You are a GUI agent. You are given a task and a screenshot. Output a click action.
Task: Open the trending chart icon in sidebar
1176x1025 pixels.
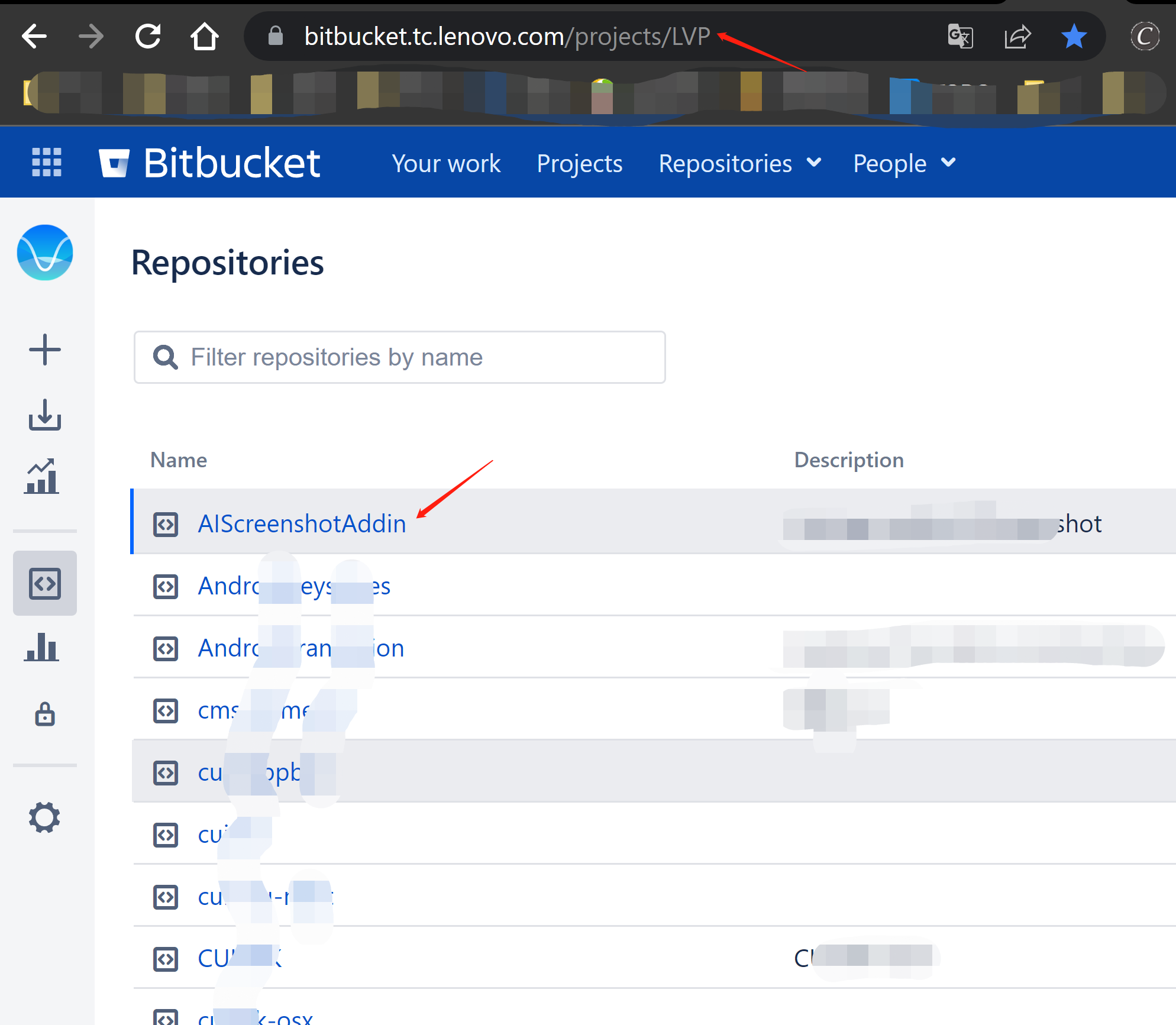tap(41, 476)
